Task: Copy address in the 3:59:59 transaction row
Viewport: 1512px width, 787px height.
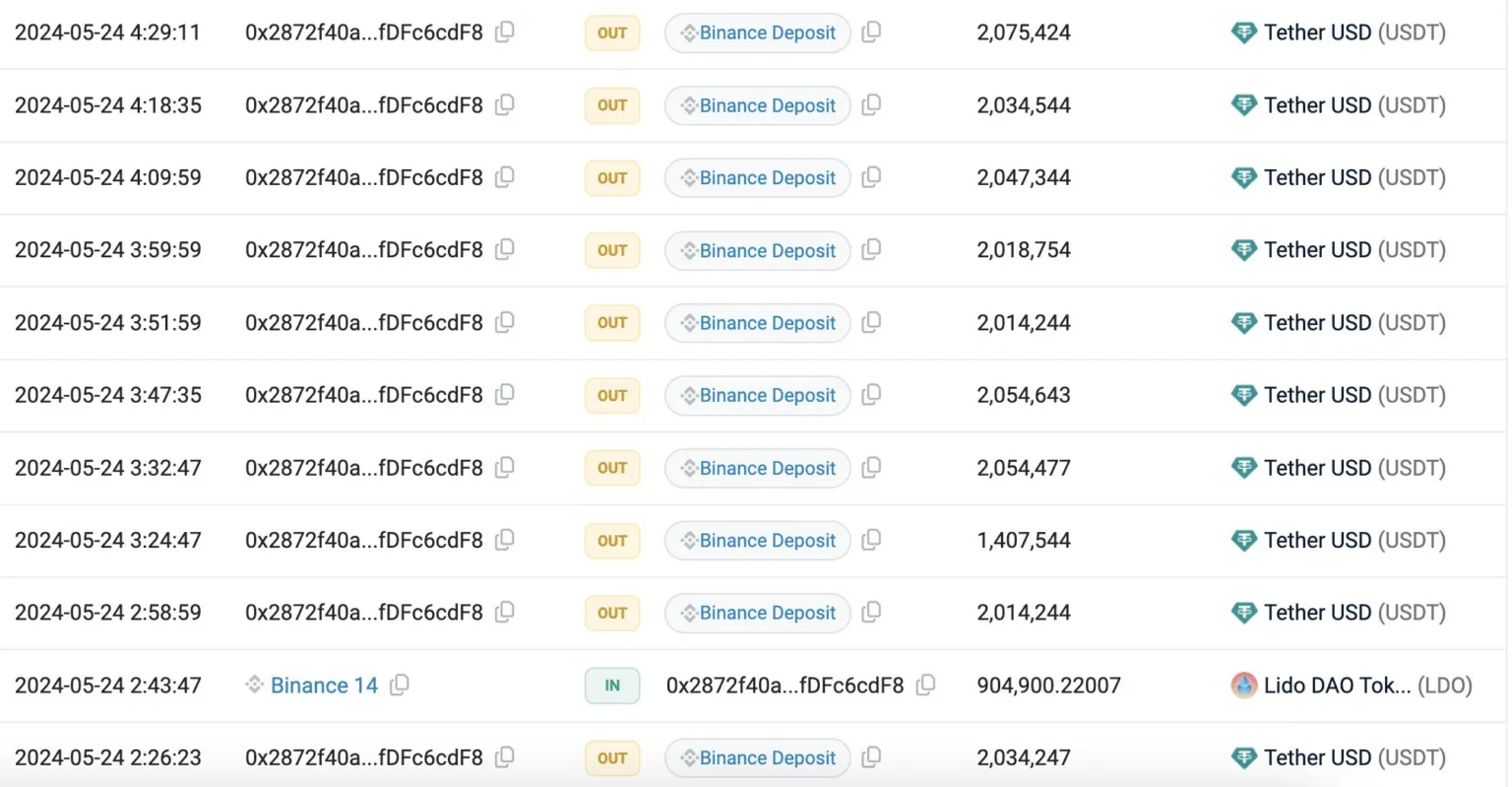Action: [x=505, y=249]
